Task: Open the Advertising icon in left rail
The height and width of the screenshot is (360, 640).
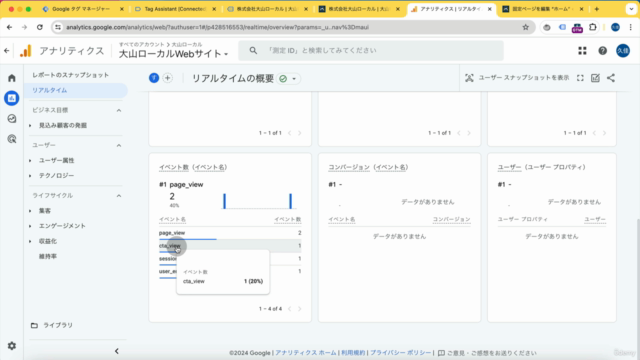Action: (x=12, y=139)
